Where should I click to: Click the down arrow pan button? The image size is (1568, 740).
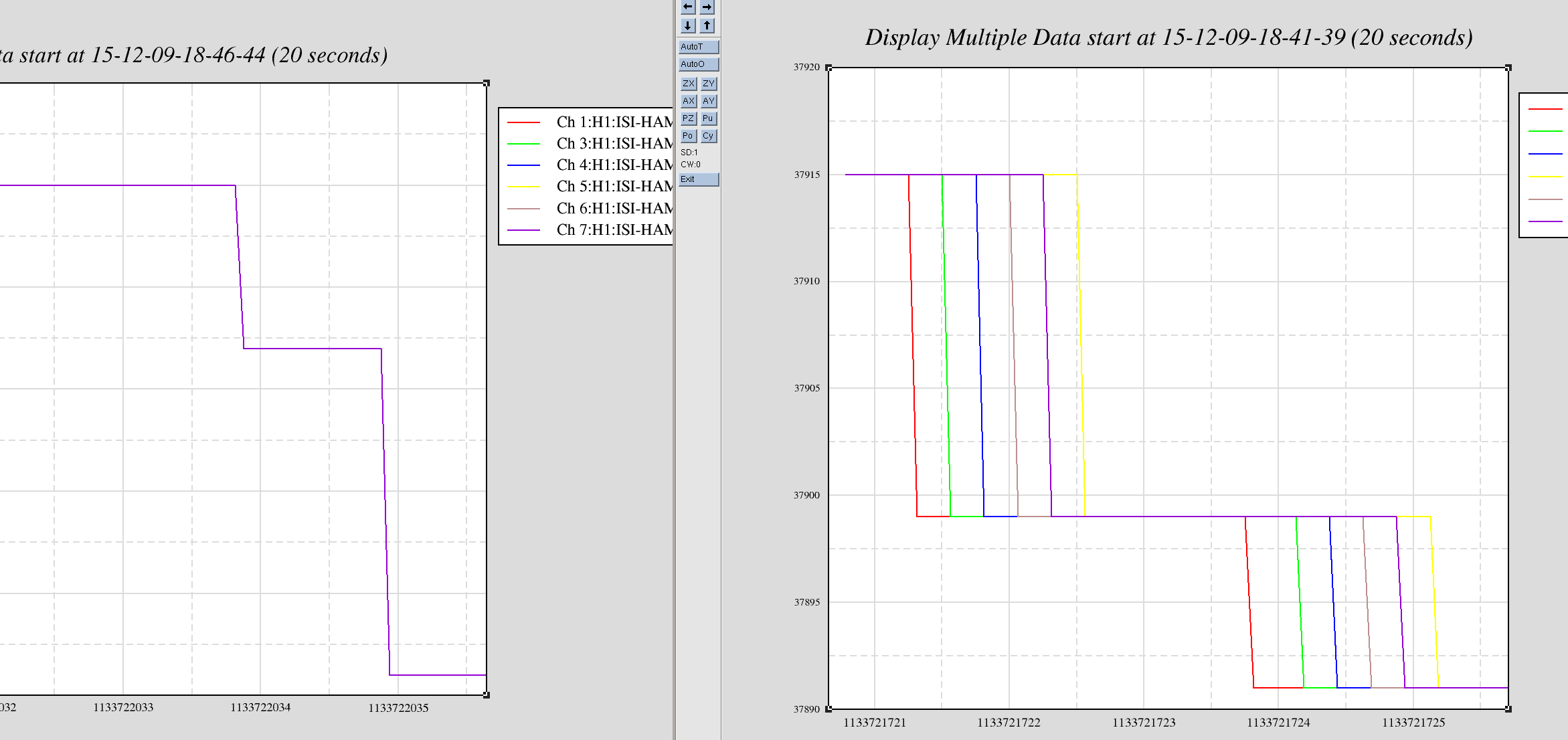pos(688,25)
